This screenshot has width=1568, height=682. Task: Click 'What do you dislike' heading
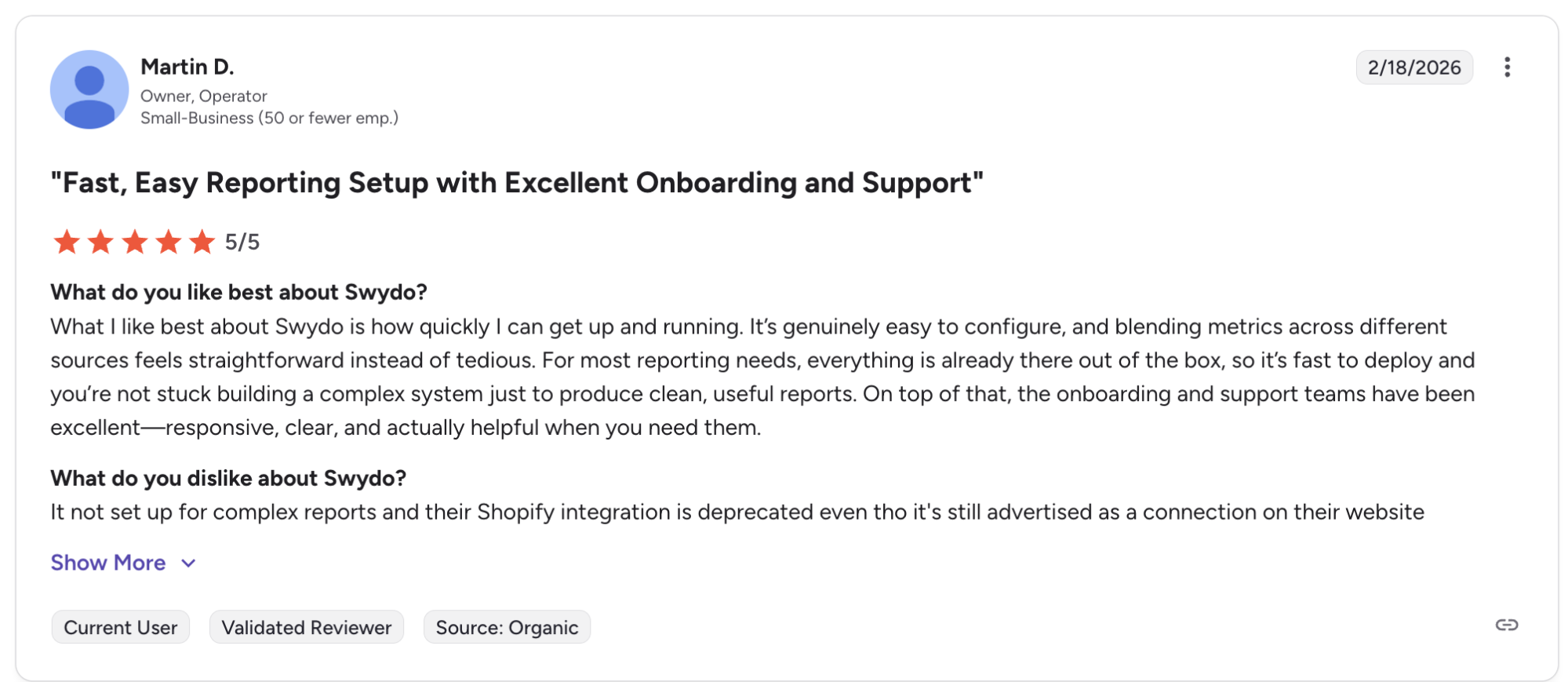coord(229,478)
